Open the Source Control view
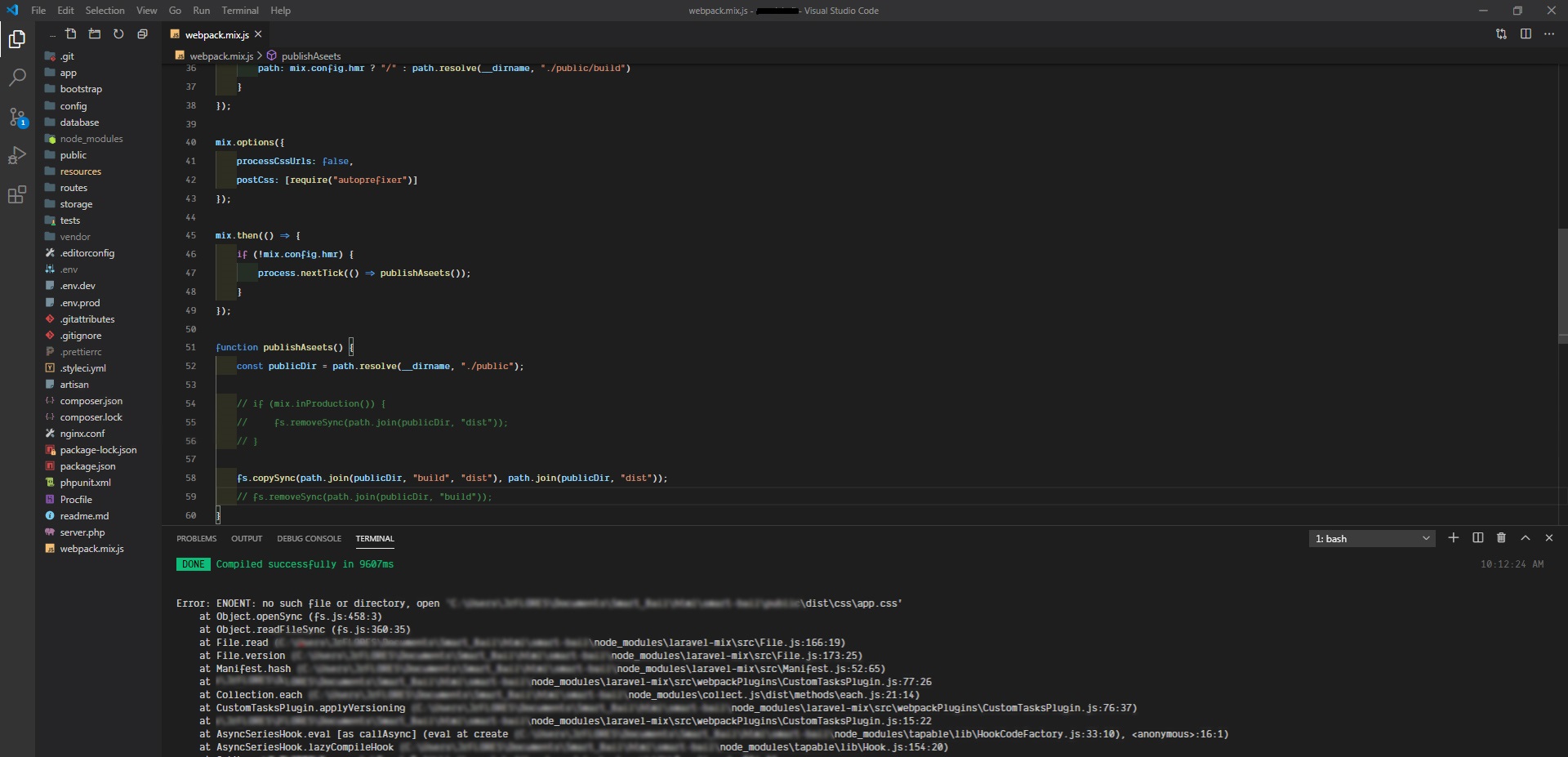The image size is (1568, 757). click(17, 118)
